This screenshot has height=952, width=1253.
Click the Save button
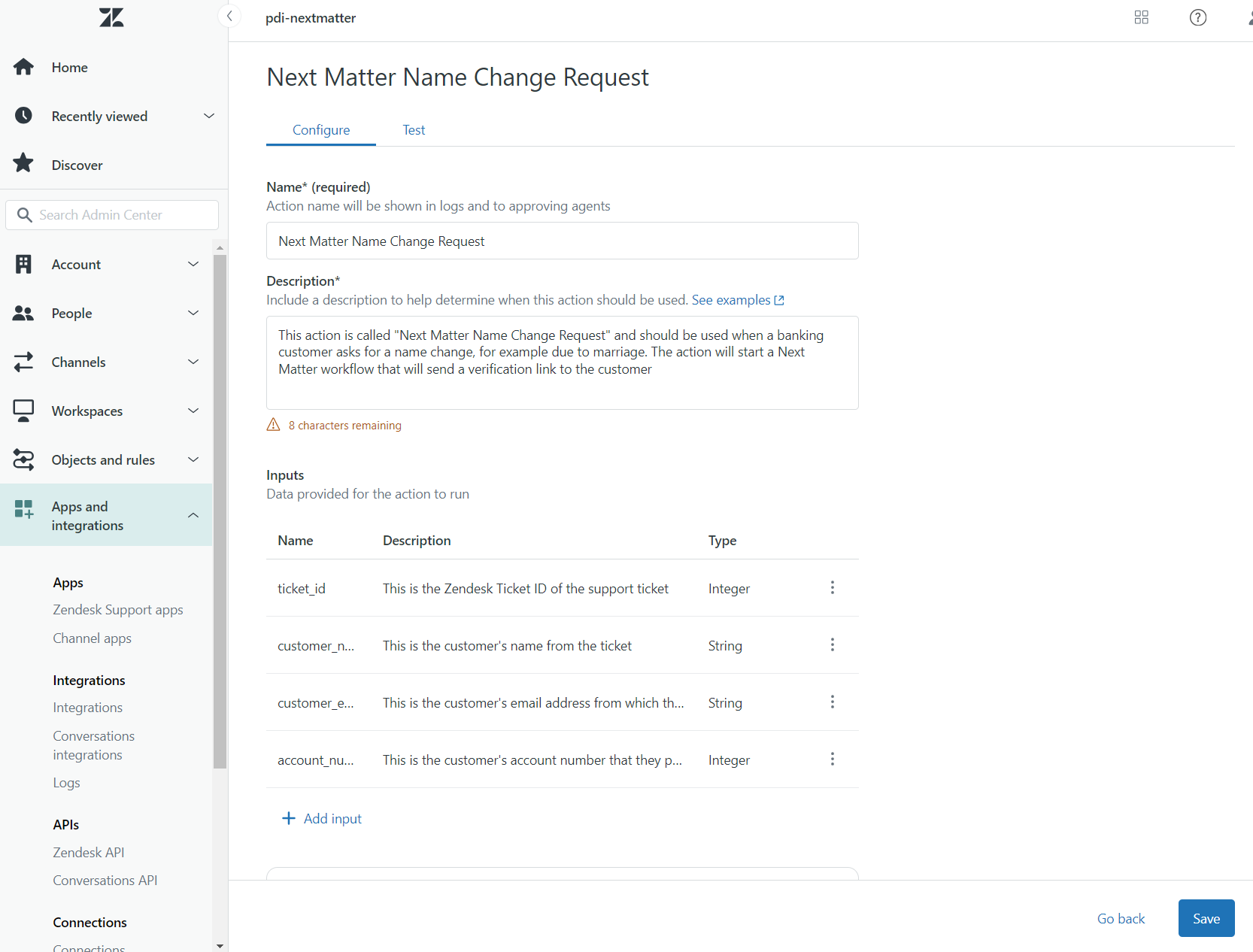tap(1206, 918)
